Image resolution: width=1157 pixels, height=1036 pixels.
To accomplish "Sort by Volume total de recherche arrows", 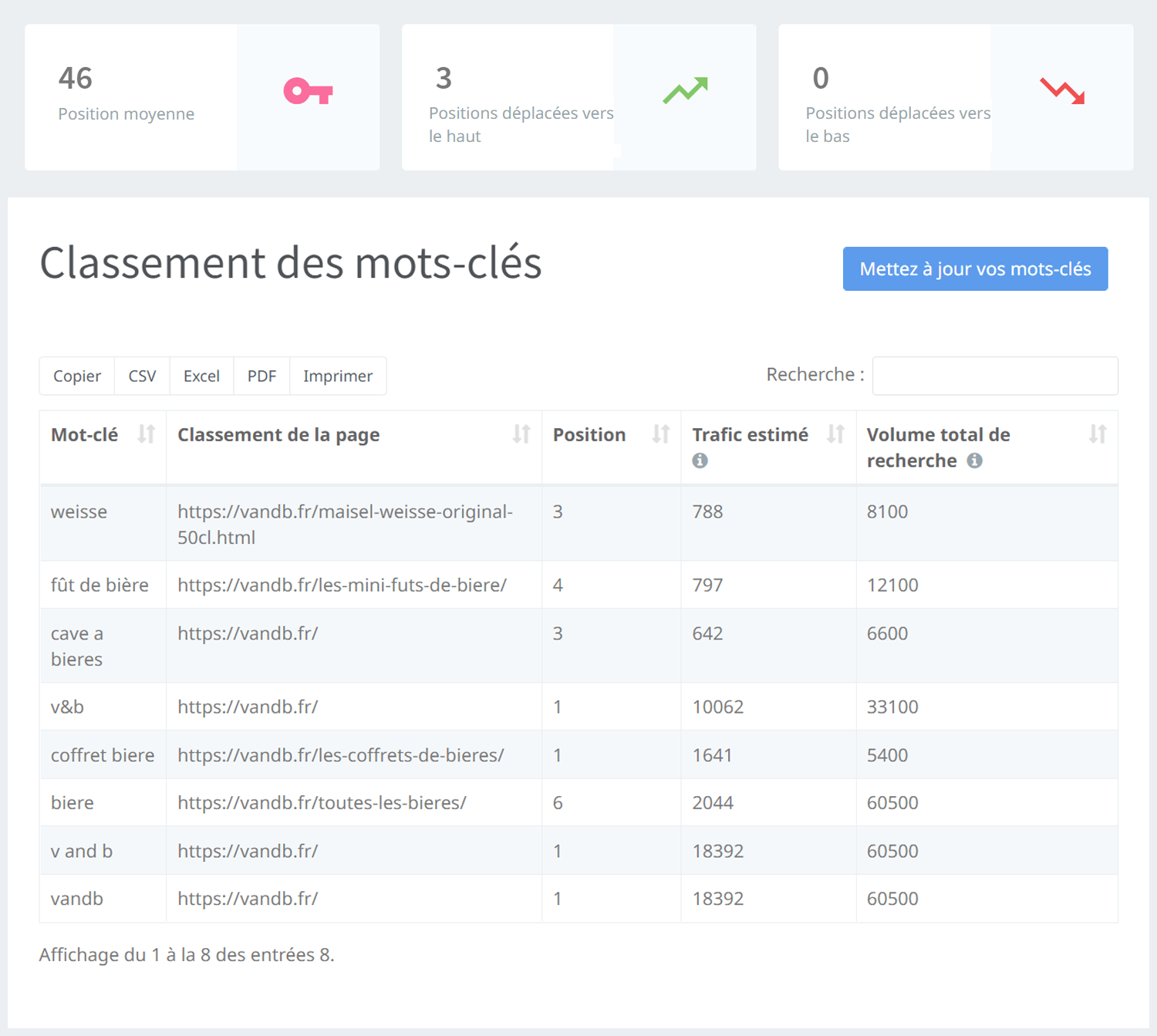I will click(1098, 434).
